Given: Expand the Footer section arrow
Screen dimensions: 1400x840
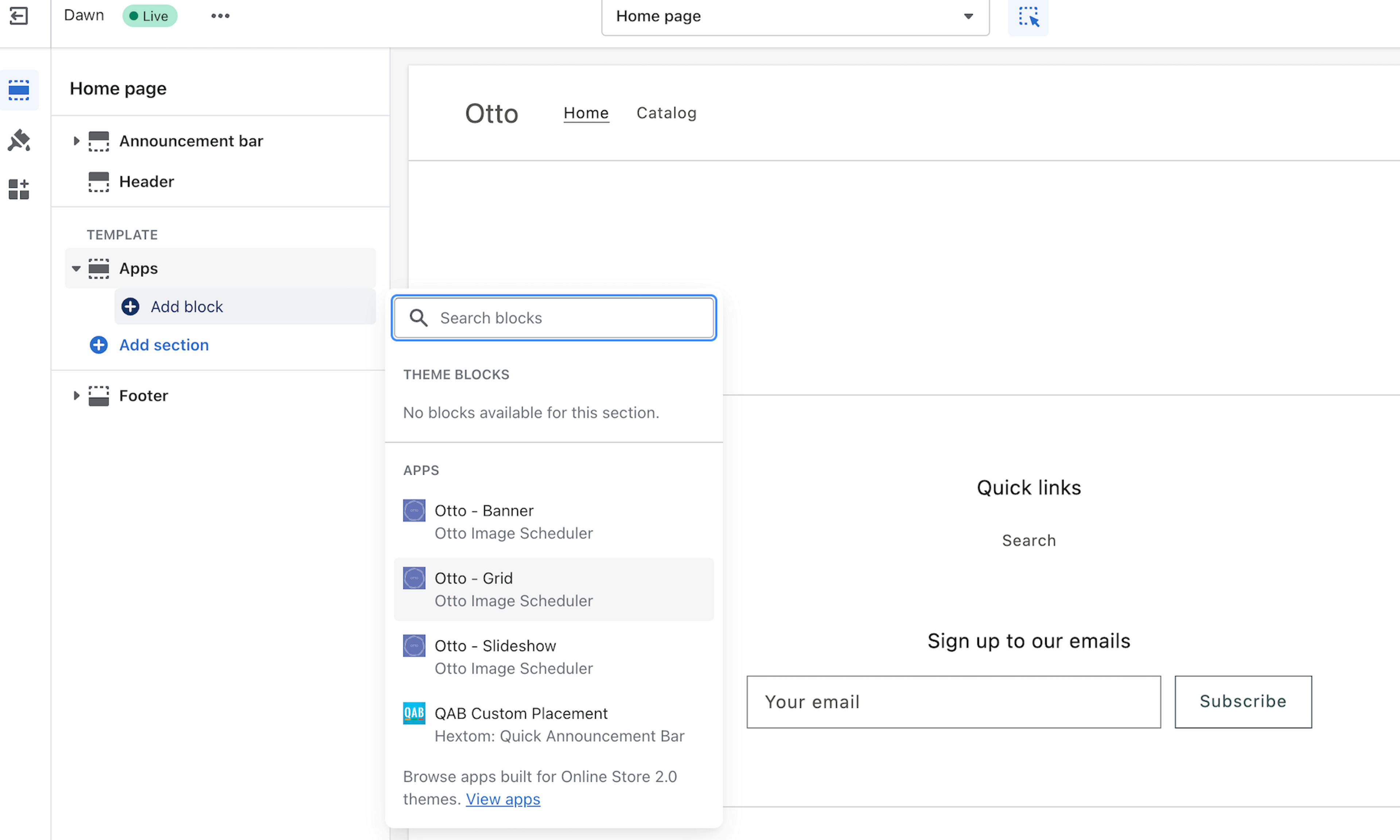Looking at the screenshot, I should (77, 396).
